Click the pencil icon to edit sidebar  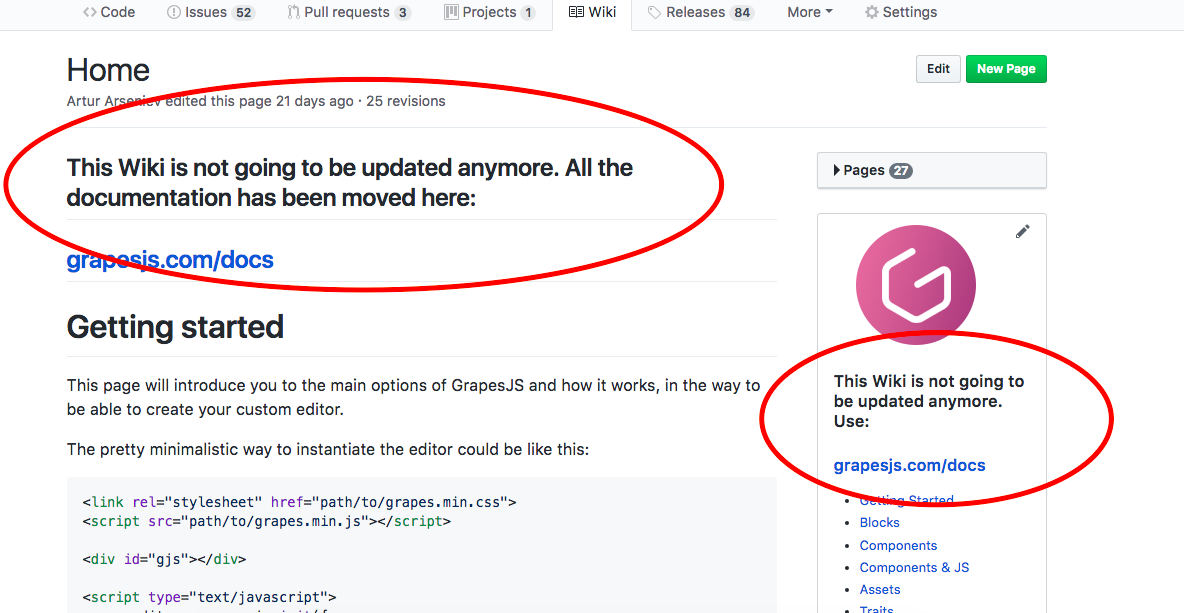pos(1022,231)
